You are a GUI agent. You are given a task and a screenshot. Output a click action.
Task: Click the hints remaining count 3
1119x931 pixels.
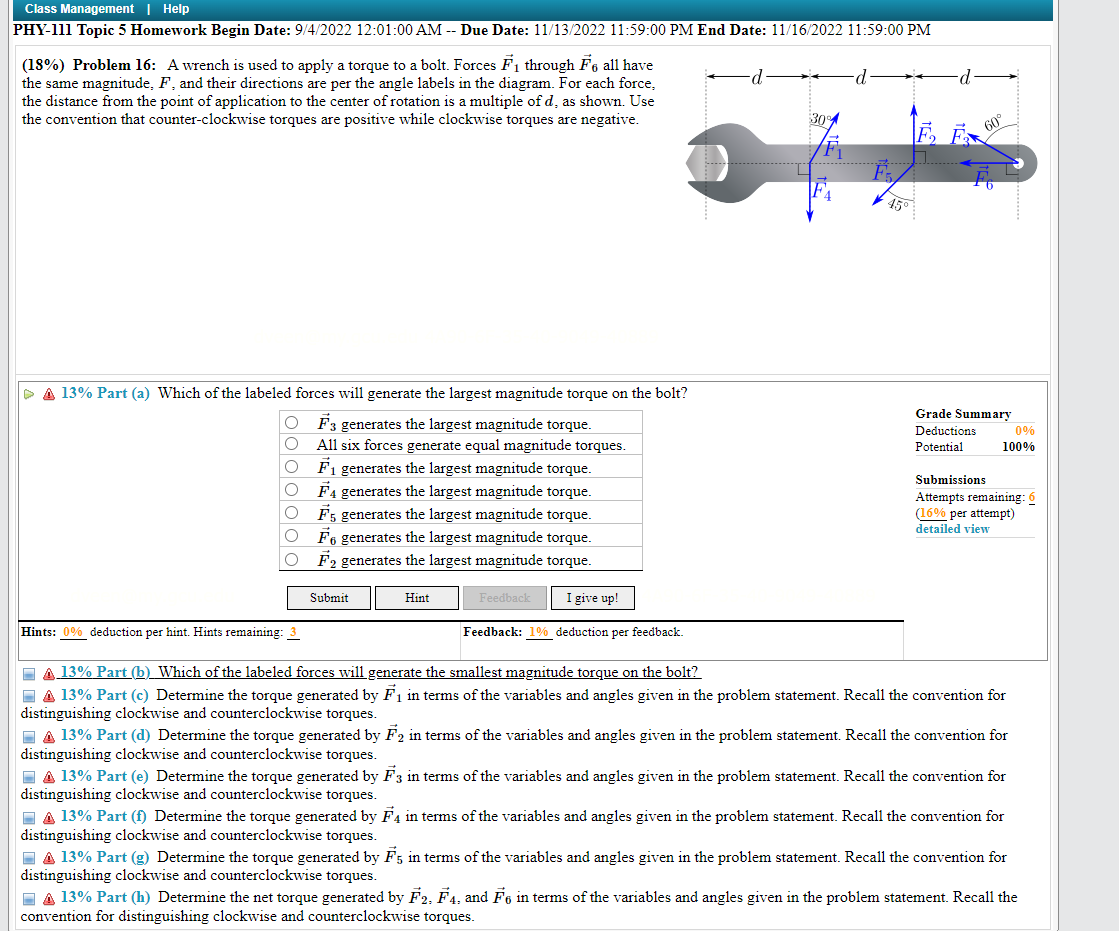point(293,632)
